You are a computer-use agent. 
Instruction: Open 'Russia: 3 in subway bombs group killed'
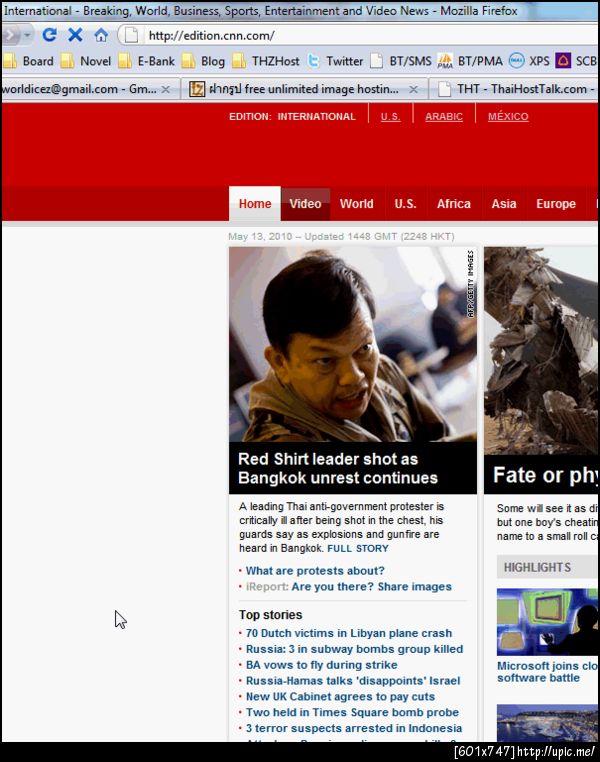(x=354, y=649)
